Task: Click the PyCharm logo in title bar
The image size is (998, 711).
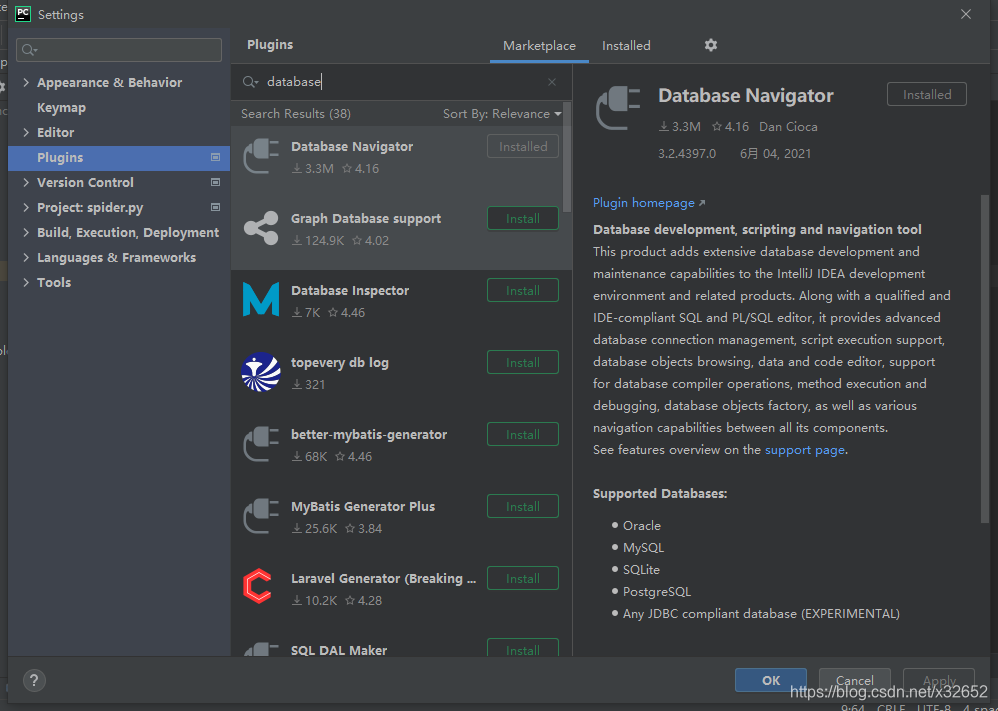Action: point(23,14)
